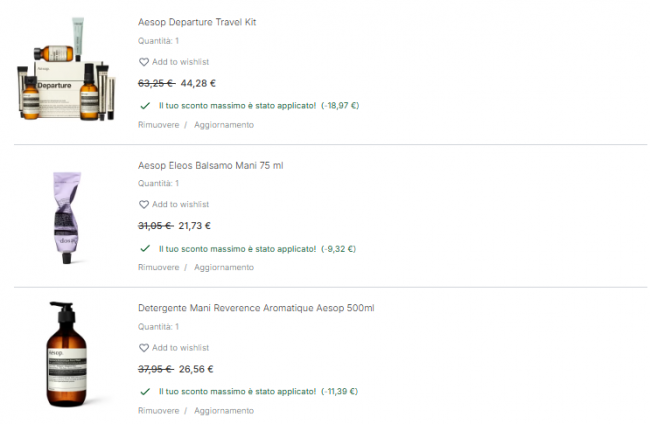Screen dimensions: 650x424
Task: Click Quantità: 1 for Eleos Balsamo Mani
Action: [159, 183]
